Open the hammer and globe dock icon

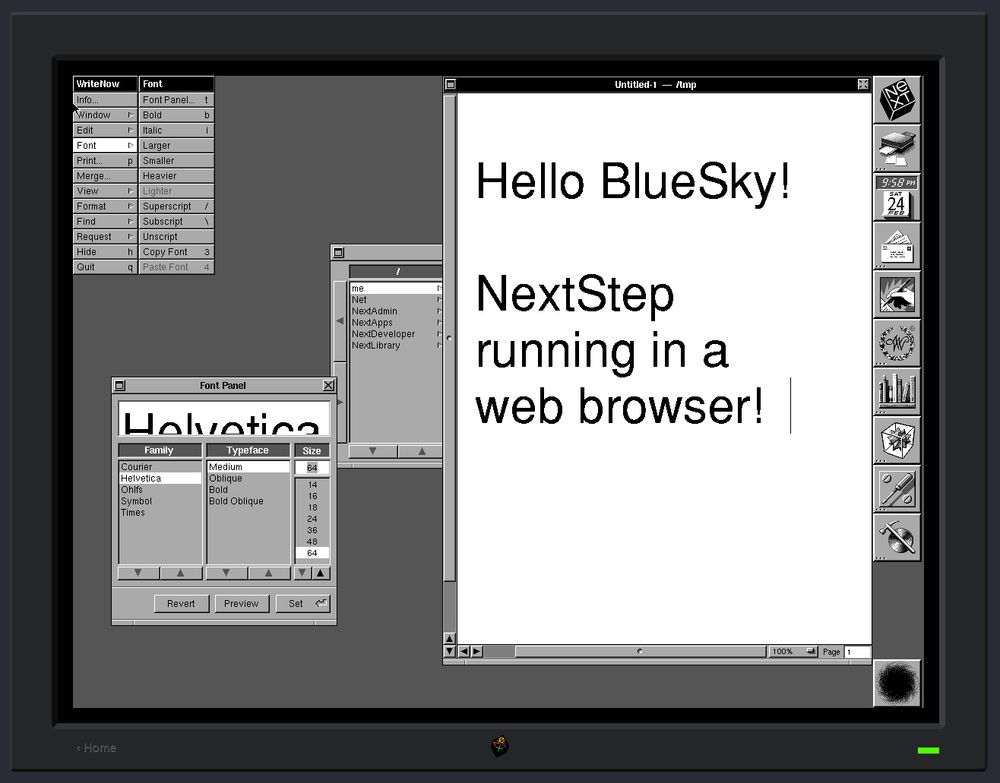[897, 537]
